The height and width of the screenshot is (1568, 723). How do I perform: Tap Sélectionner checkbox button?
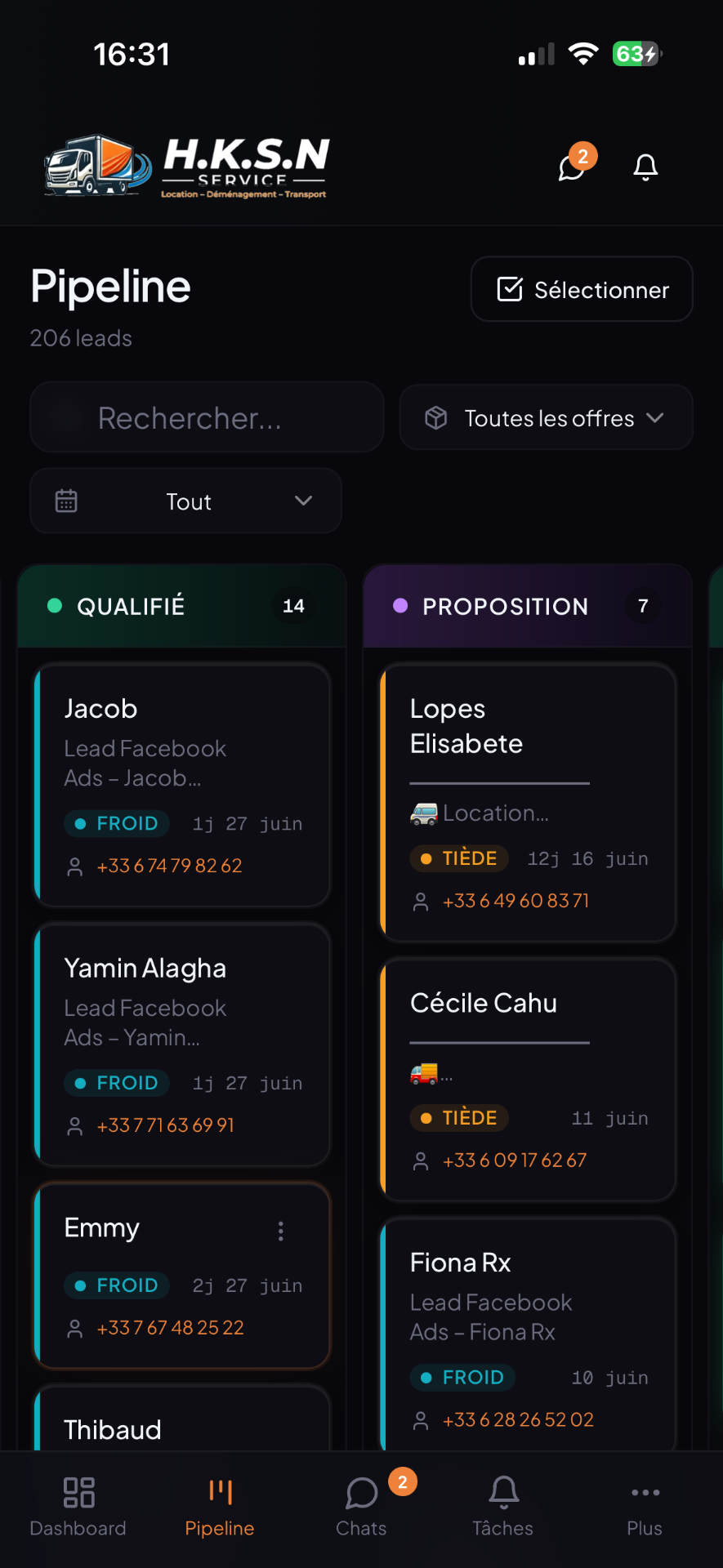[582, 289]
